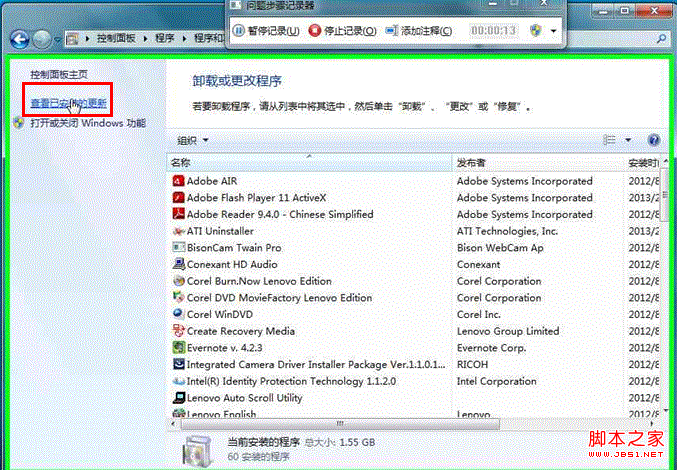This screenshot has height=470, width=677.
Task: Click the vertical scrollbar down arrow
Action: click(x=665, y=410)
